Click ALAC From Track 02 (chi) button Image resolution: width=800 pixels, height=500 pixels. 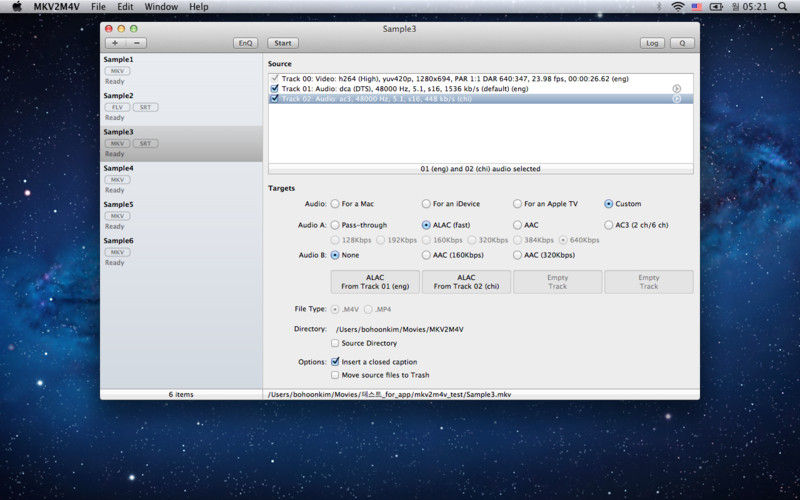466,282
